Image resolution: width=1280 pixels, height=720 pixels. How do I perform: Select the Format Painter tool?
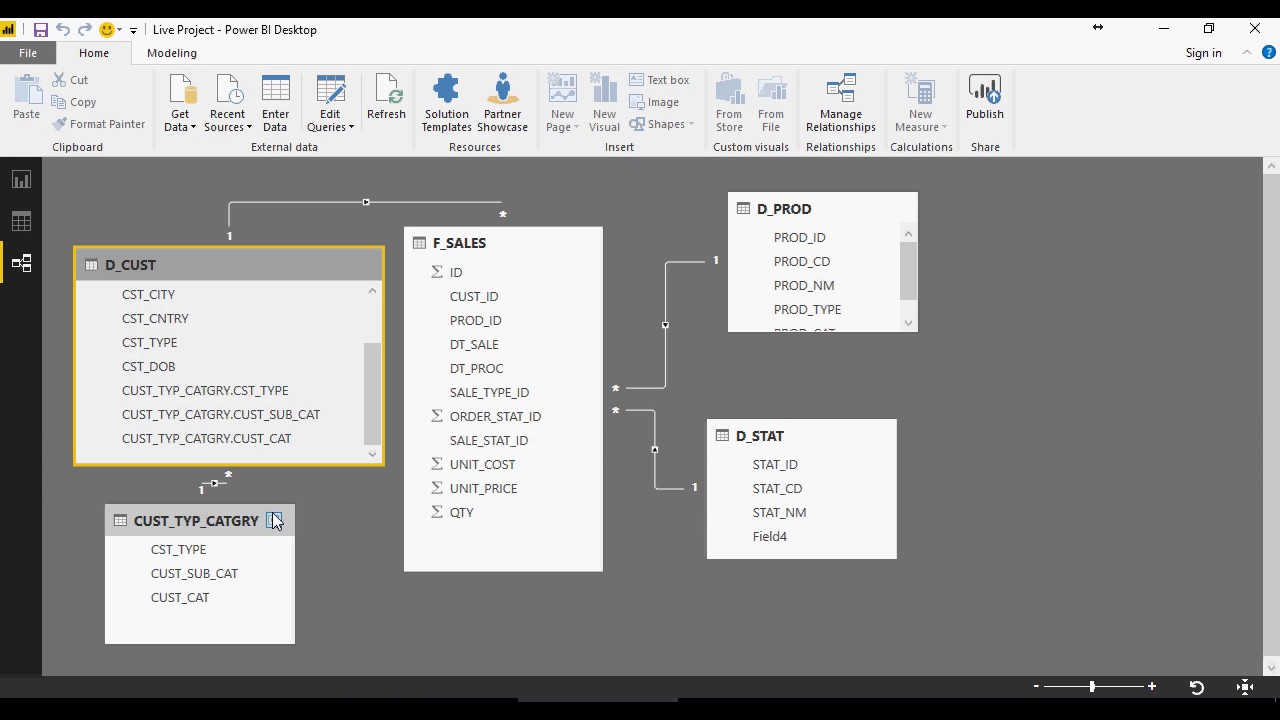97,124
